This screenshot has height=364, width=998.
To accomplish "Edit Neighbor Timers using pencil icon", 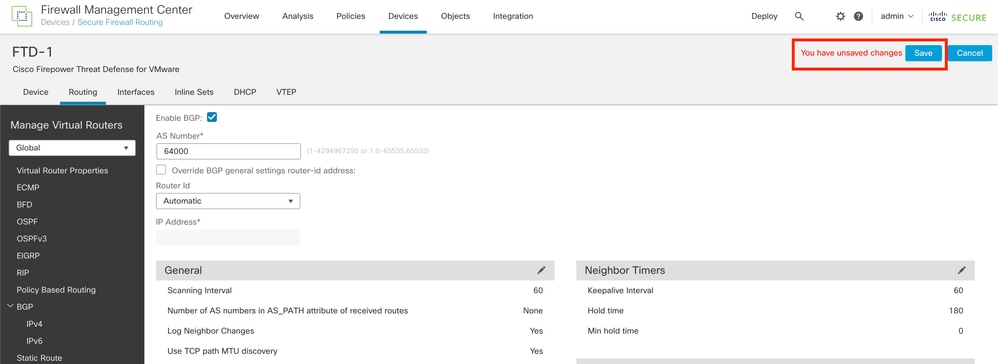I will pos(962,270).
